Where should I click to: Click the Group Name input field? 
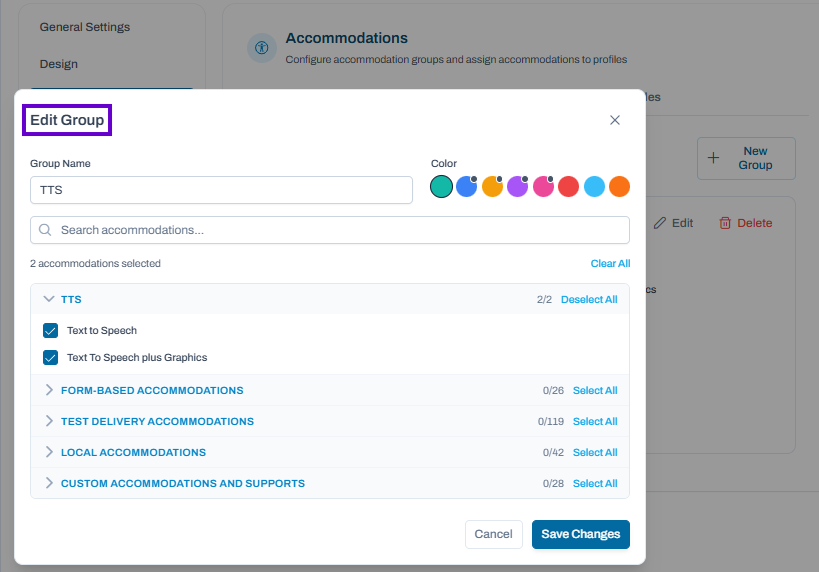(221, 190)
